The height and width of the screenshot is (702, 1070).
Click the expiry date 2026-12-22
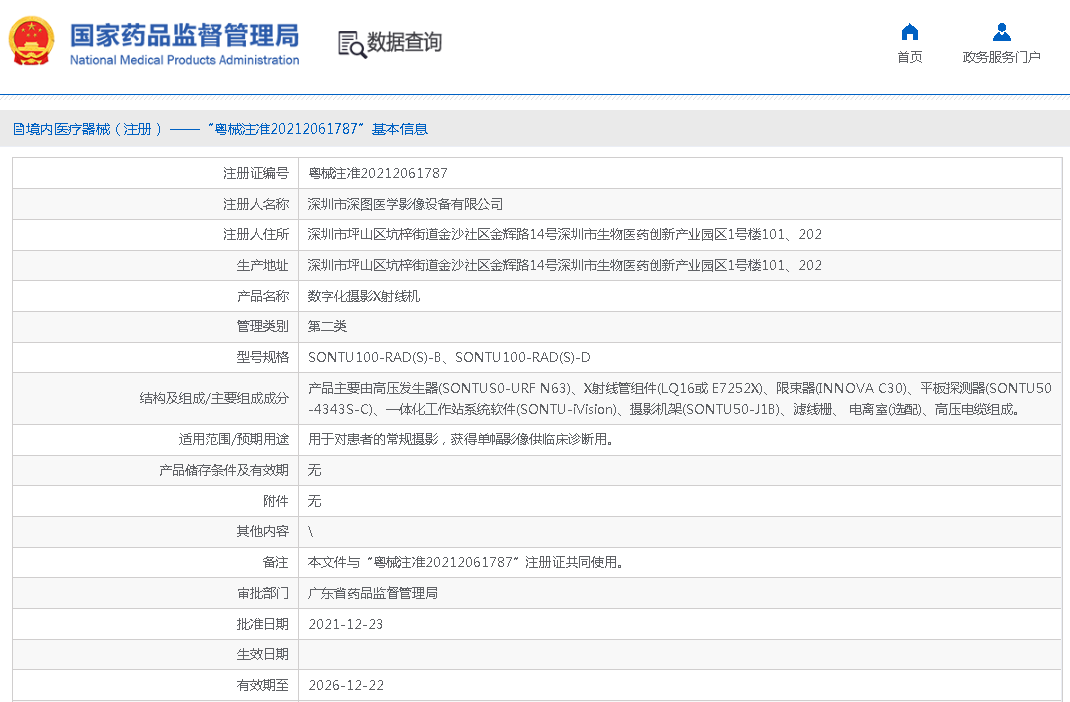tap(345, 685)
